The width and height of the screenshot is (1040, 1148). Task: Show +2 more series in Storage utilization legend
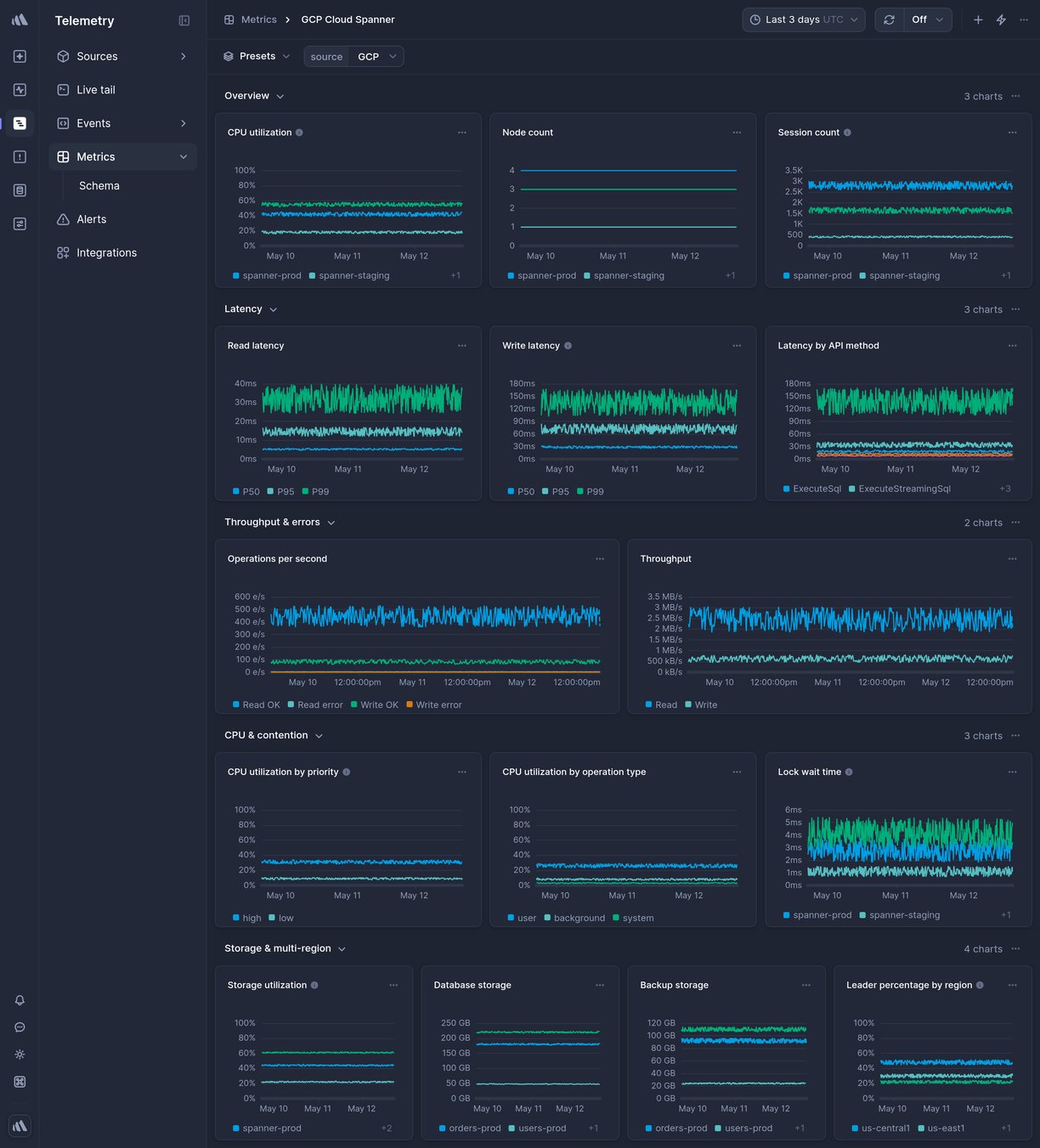(x=387, y=1128)
